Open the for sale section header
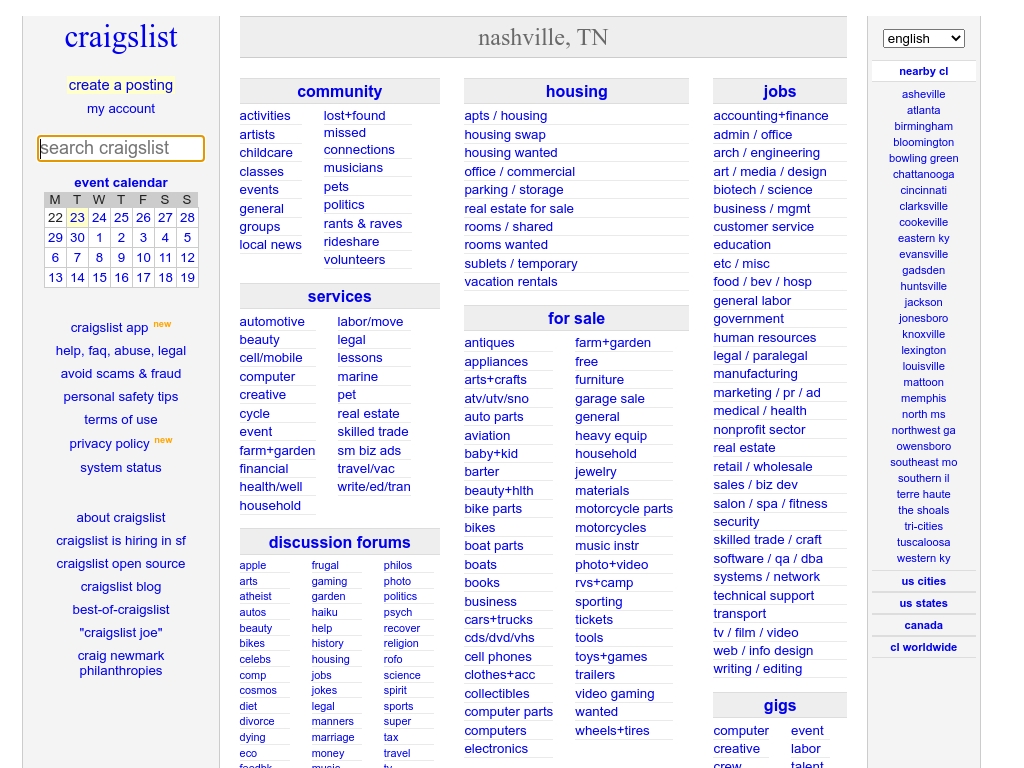 pos(577,319)
